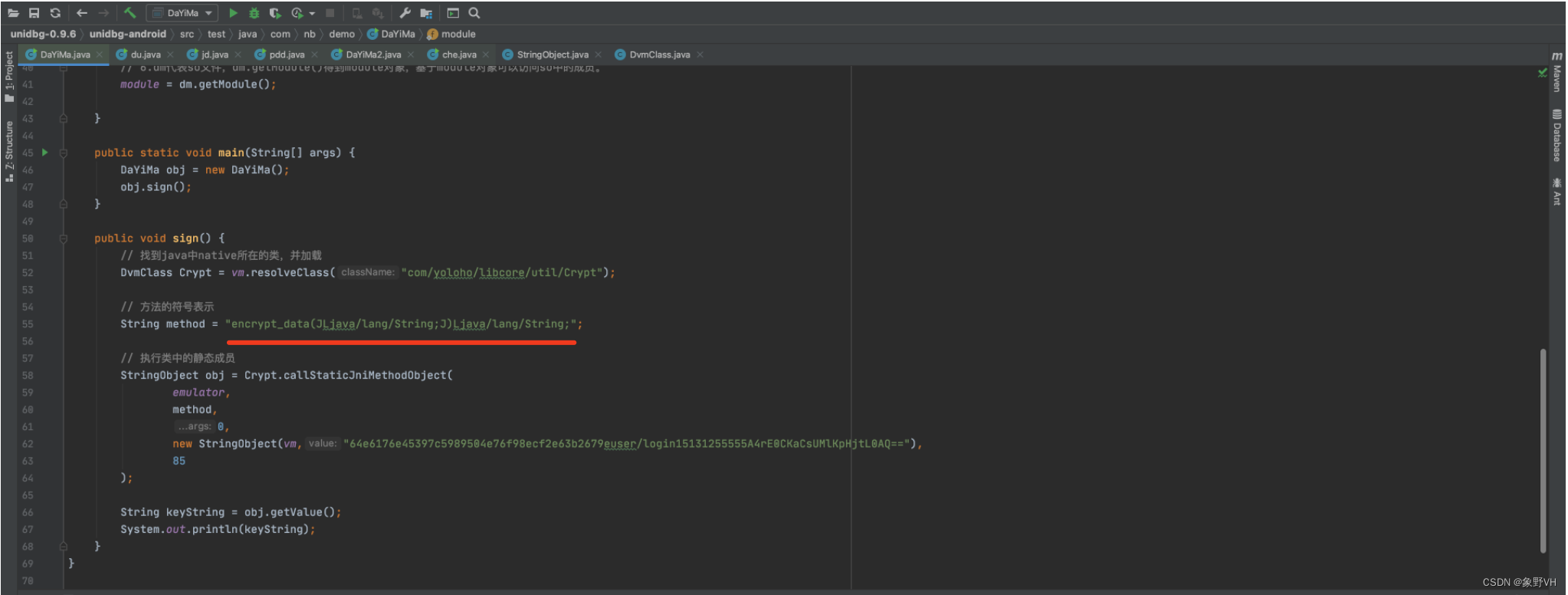Open Project Structure folder icon
The width and height of the screenshot is (1568, 595).
coord(427,13)
